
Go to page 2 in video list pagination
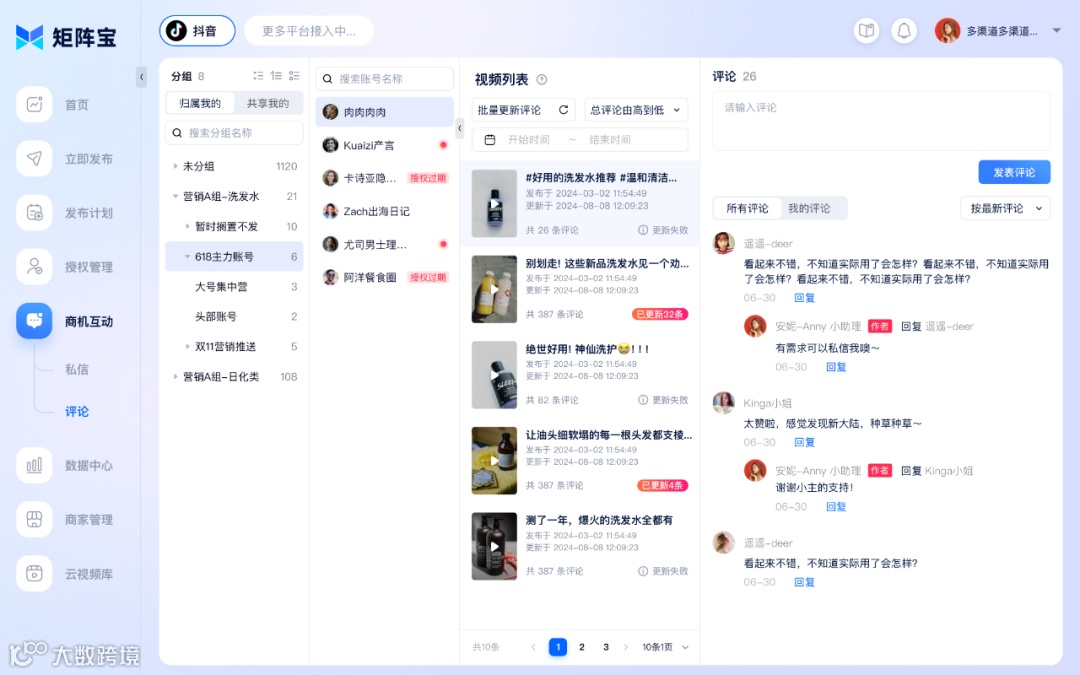point(582,647)
